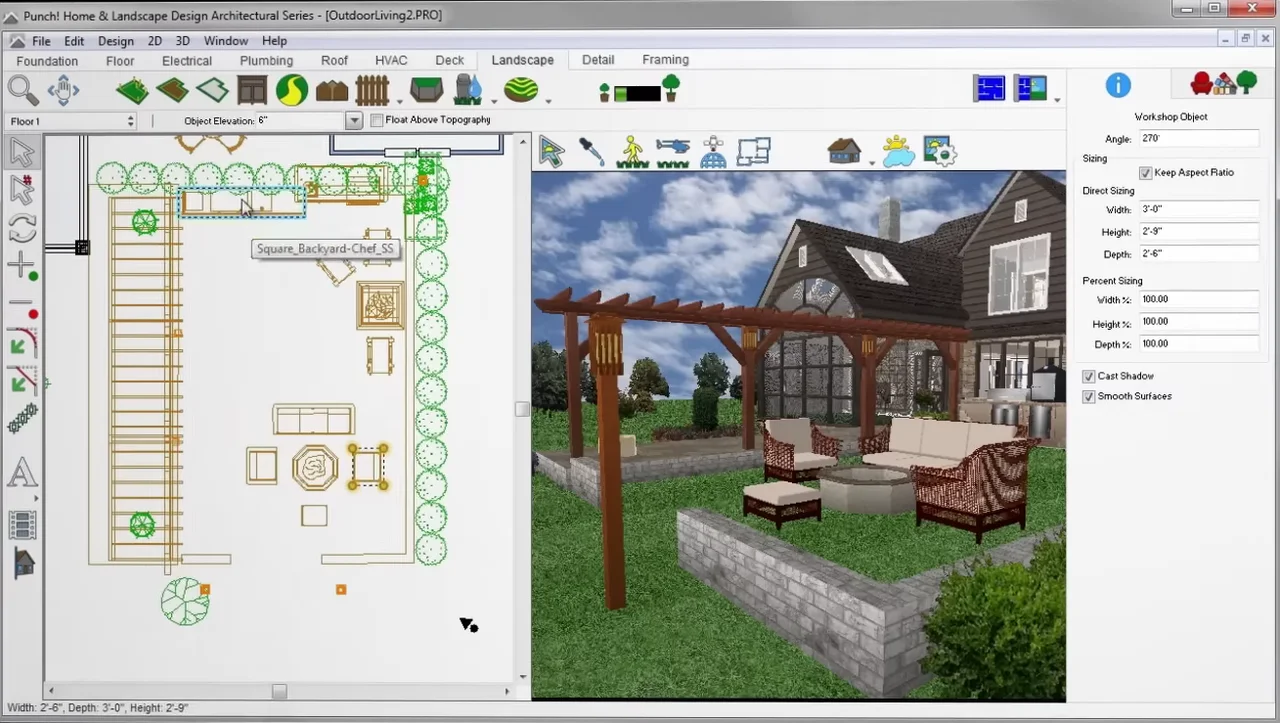Pick the yellow pathway tool

(292, 90)
